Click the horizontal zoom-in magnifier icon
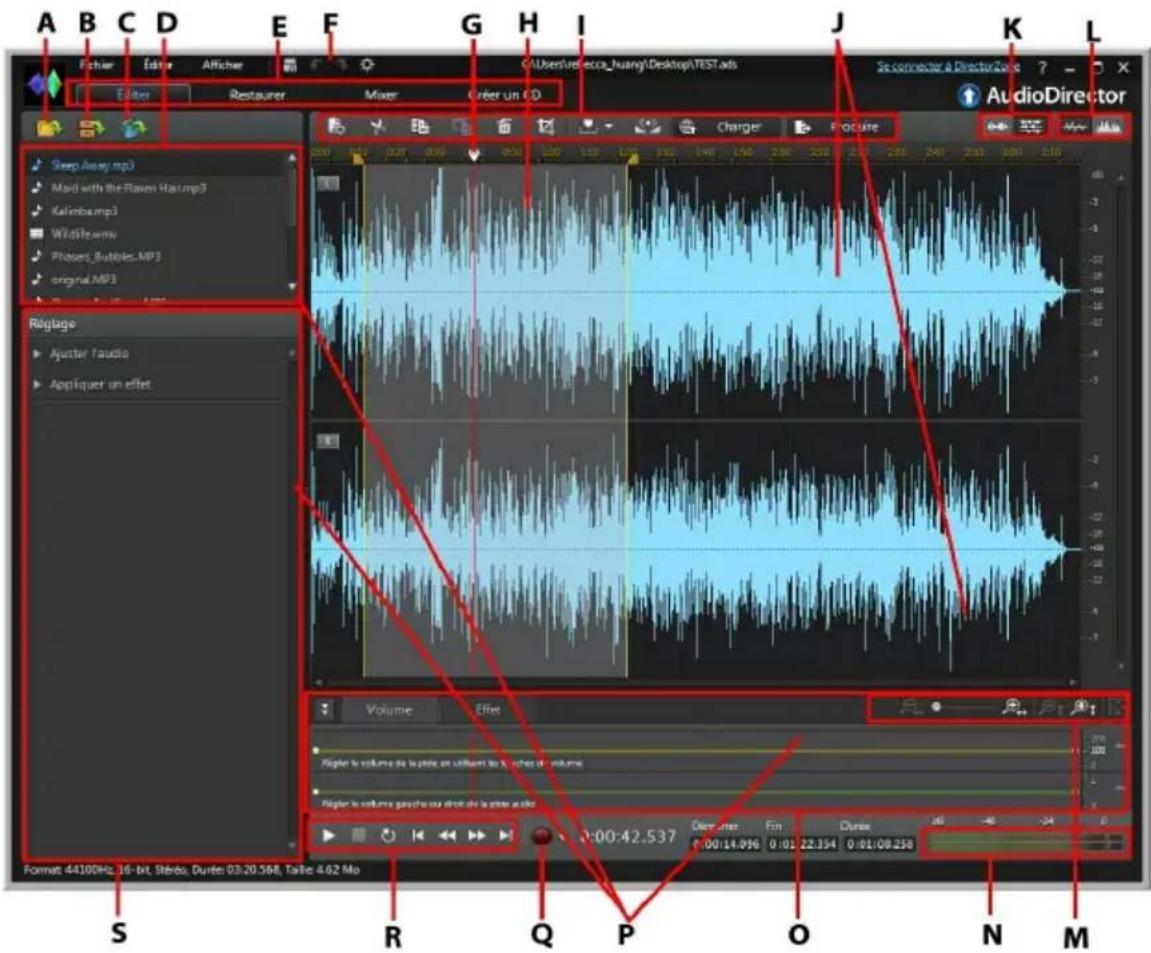Image resolution: width=1151 pixels, height=953 pixels. click(x=1014, y=708)
